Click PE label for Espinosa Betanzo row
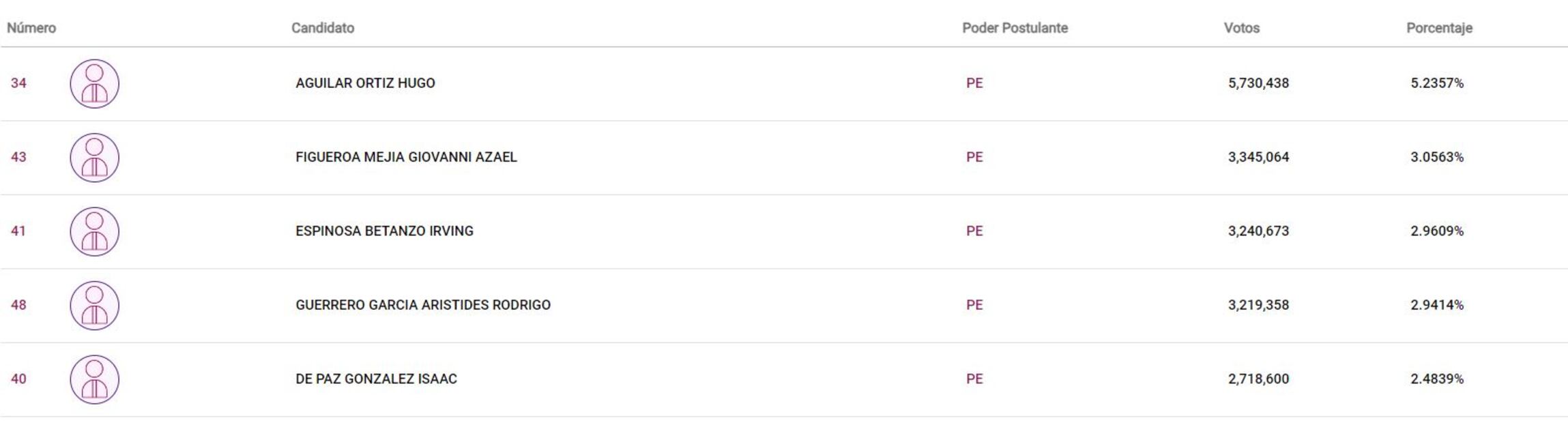The width and height of the screenshot is (1568, 423). tap(974, 231)
